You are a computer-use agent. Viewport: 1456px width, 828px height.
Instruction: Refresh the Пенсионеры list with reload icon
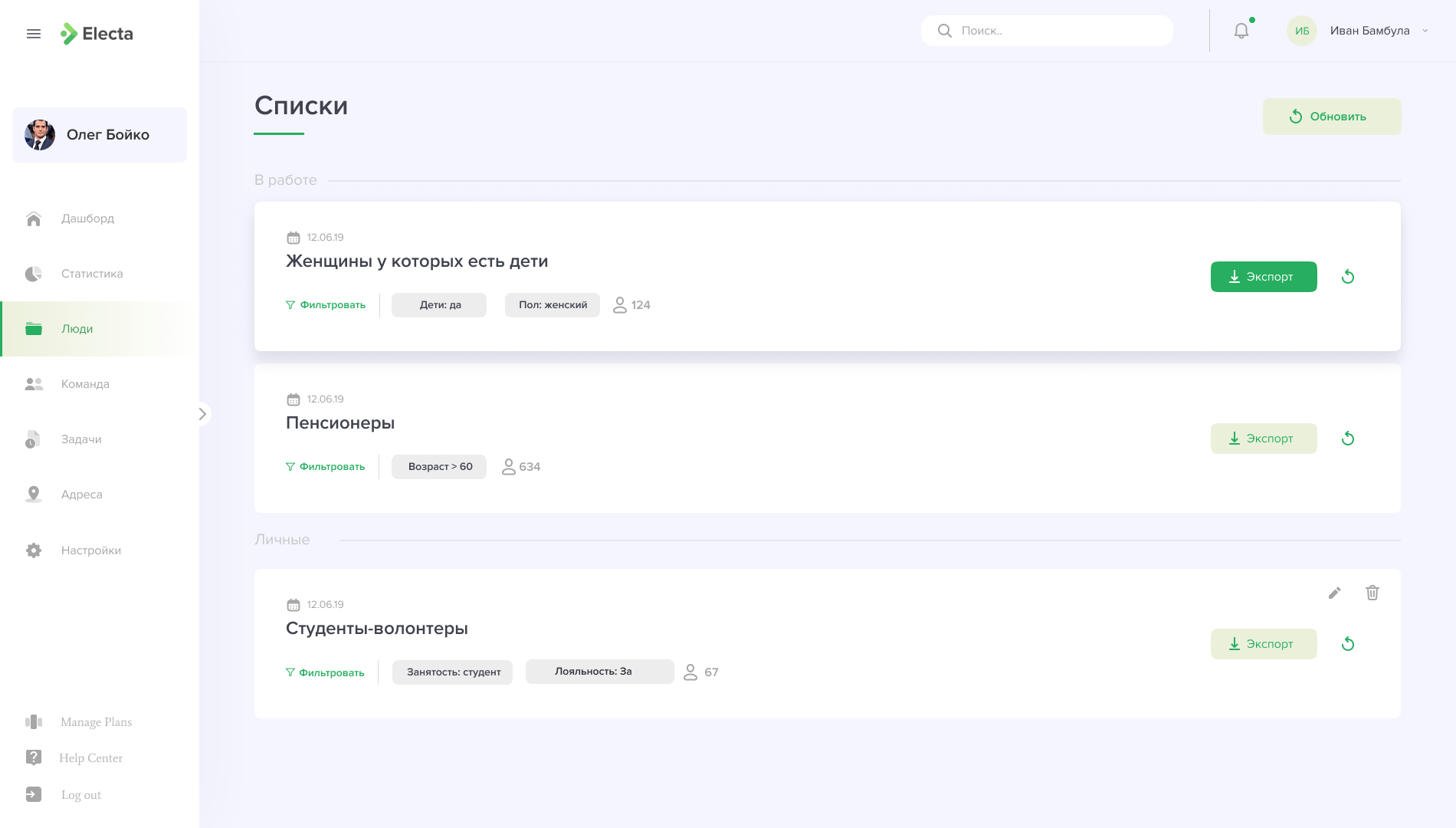click(x=1348, y=439)
